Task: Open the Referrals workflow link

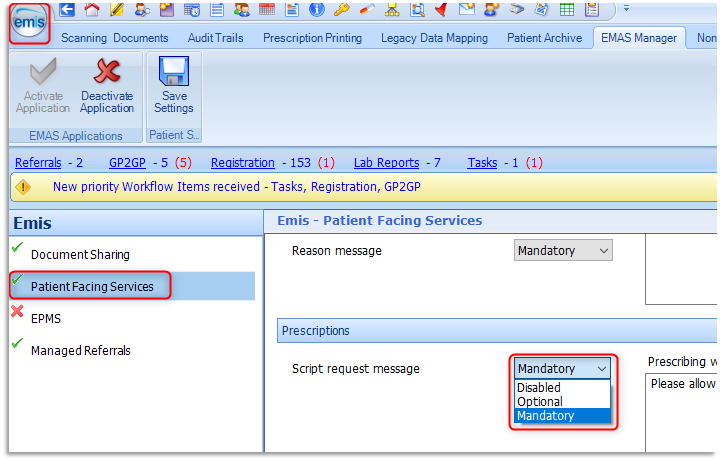Action: (x=38, y=163)
